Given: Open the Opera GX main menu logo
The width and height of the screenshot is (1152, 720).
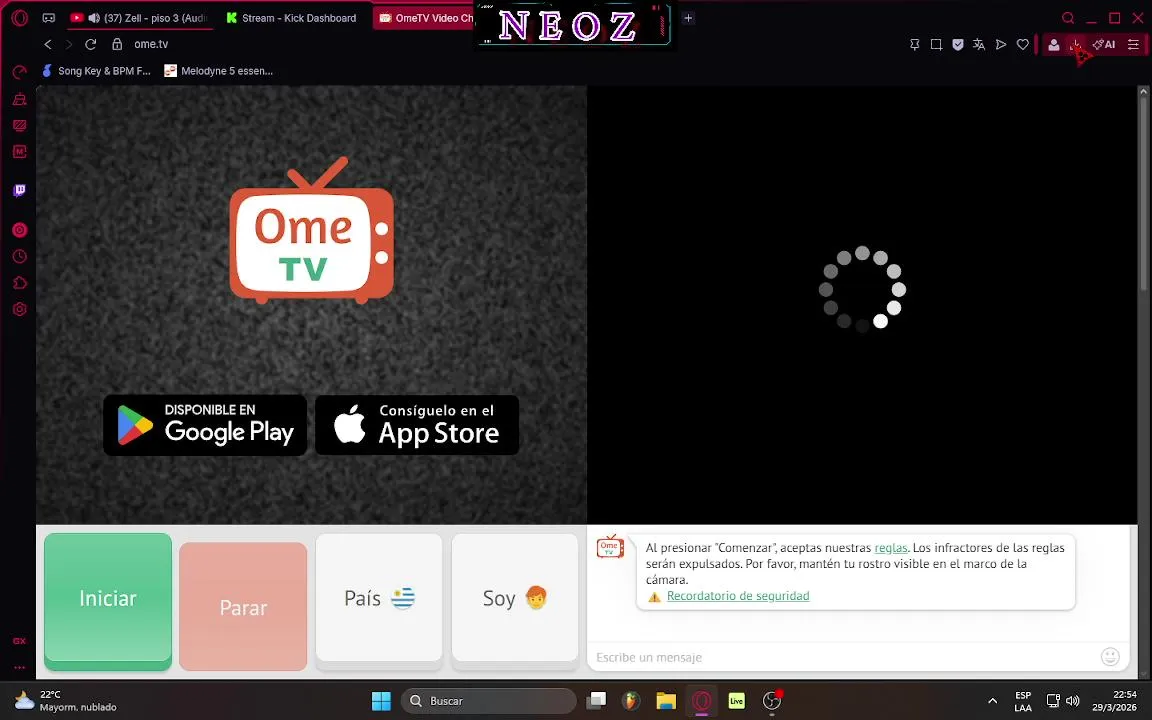Looking at the screenshot, I should 20,18.
